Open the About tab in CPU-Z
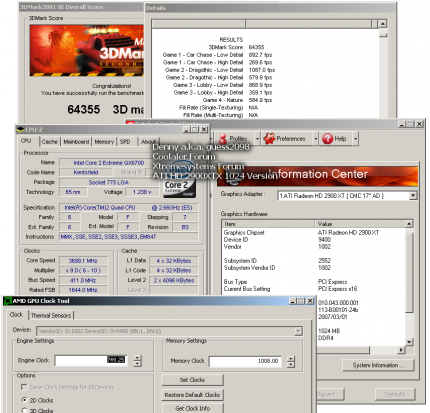430x413 pixels. pyautogui.click(x=148, y=142)
